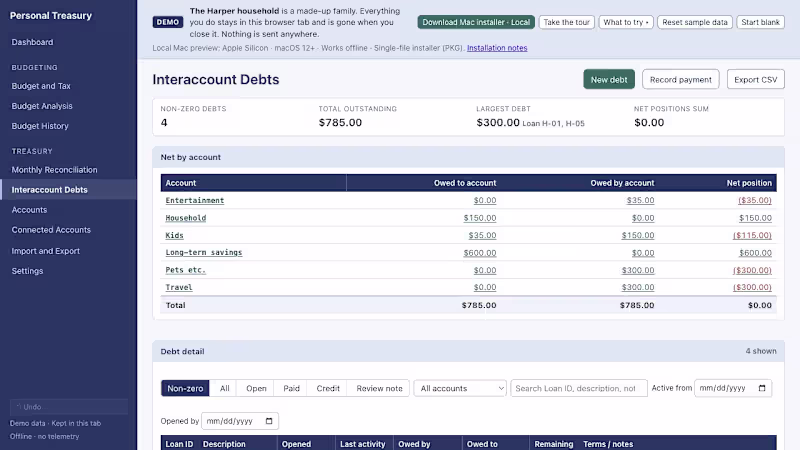Click Kids' $35.00 owed to account
The width and height of the screenshot is (800, 450).
482,235
